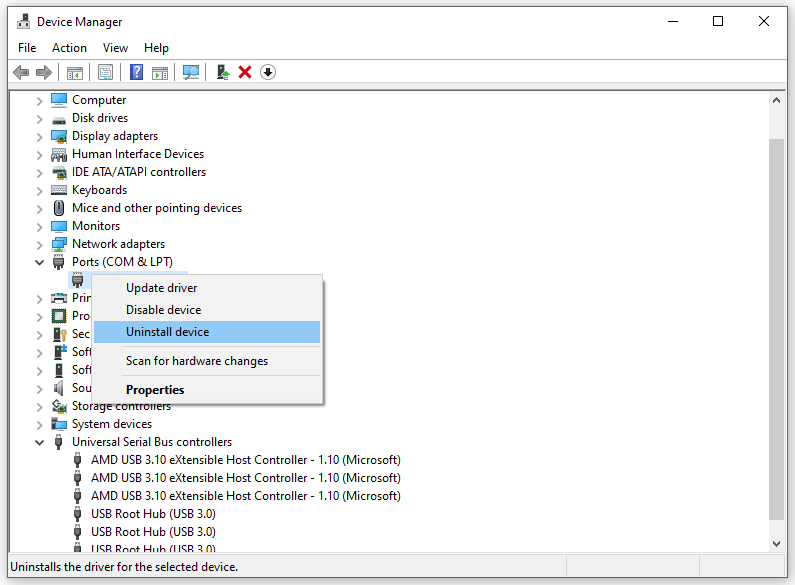Click the Forward arrow toolbar icon

44,72
